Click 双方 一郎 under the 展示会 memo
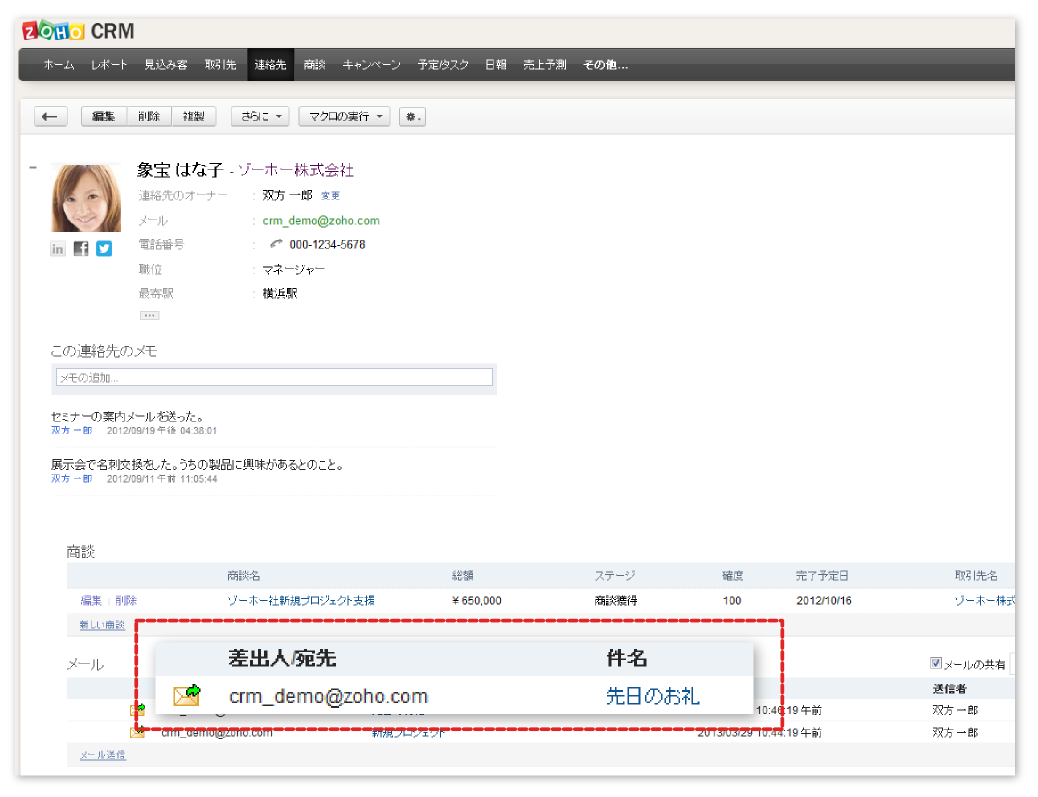The image size is (1038, 797). (x=71, y=479)
